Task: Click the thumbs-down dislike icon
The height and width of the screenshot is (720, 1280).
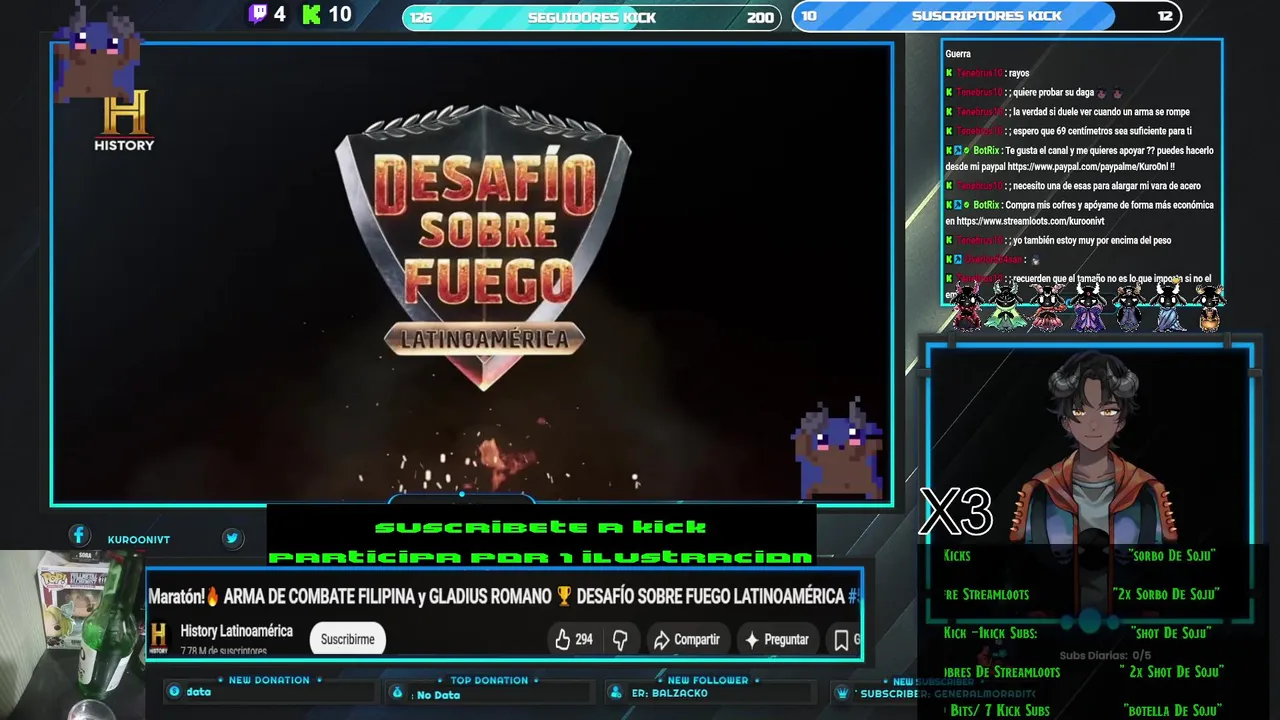Action: (x=620, y=640)
